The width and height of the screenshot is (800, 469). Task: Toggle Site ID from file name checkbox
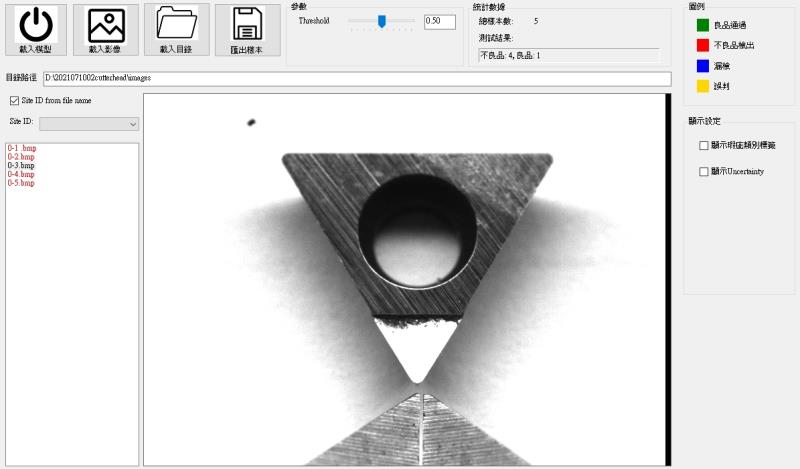click(14, 100)
